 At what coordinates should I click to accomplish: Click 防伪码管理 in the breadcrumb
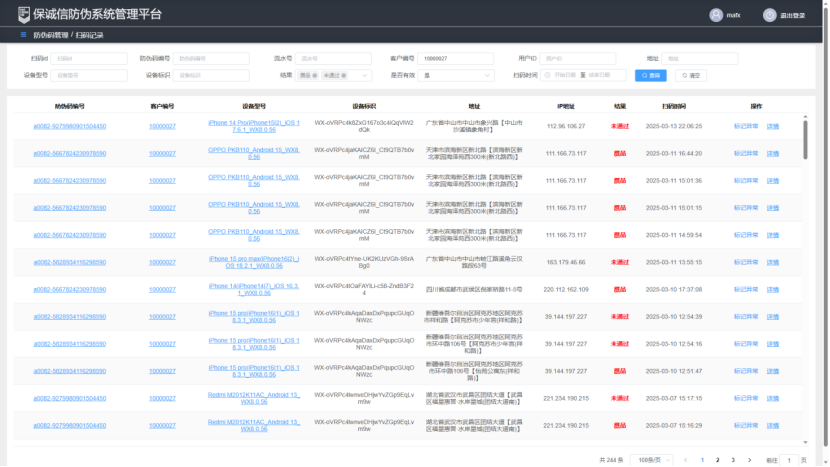(51, 35)
